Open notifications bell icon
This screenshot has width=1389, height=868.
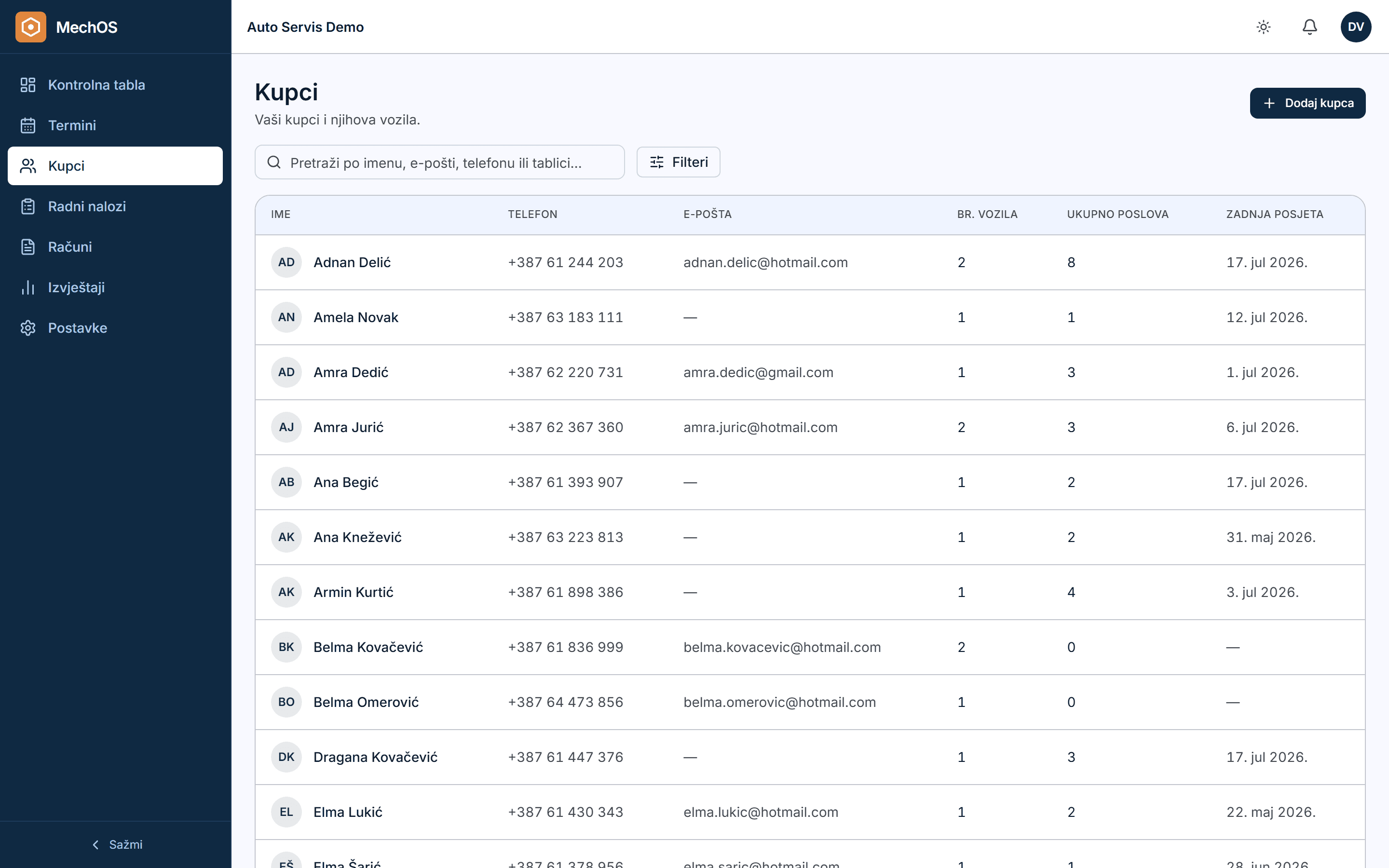[x=1309, y=27]
